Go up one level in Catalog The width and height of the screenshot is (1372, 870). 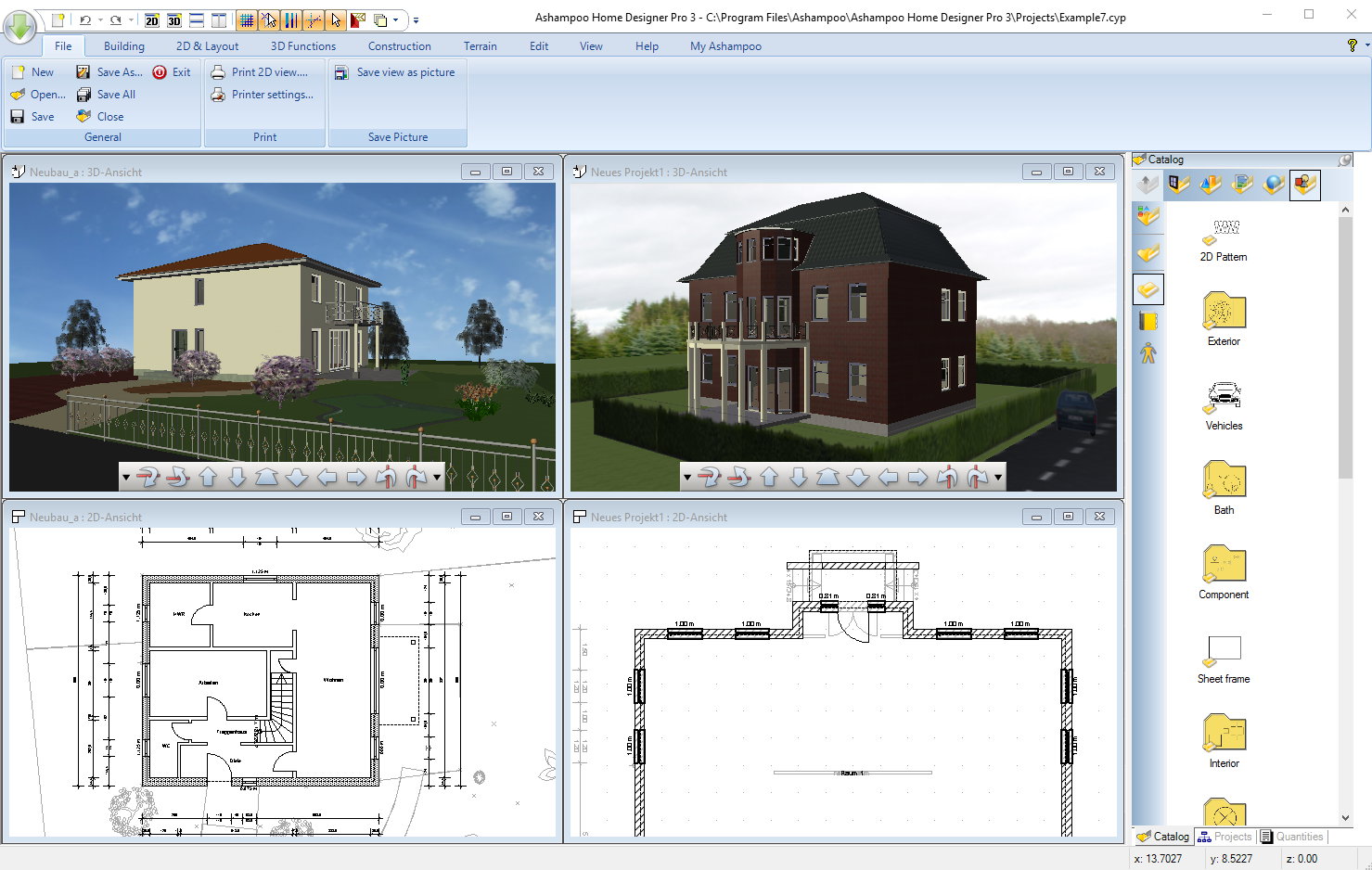1148,185
